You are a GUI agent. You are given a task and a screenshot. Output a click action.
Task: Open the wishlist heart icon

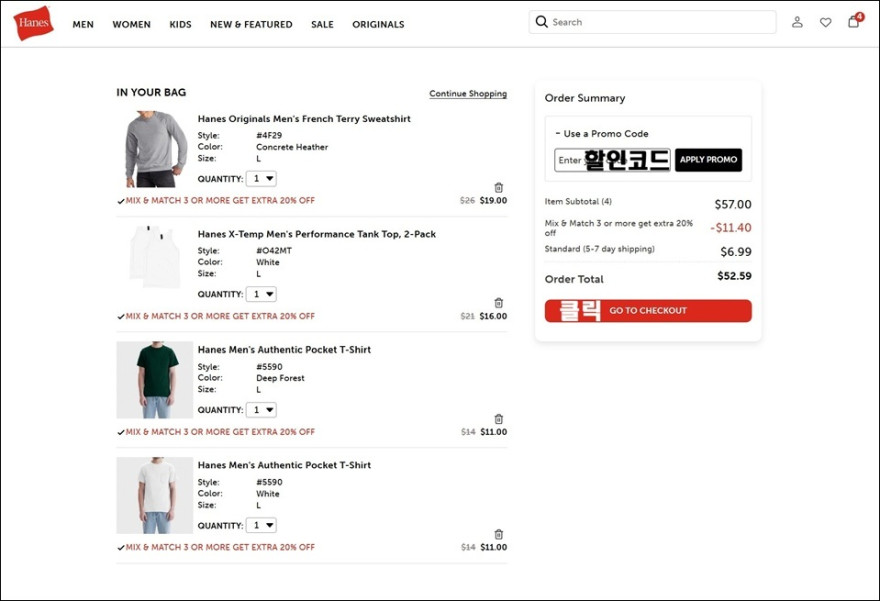click(x=825, y=22)
